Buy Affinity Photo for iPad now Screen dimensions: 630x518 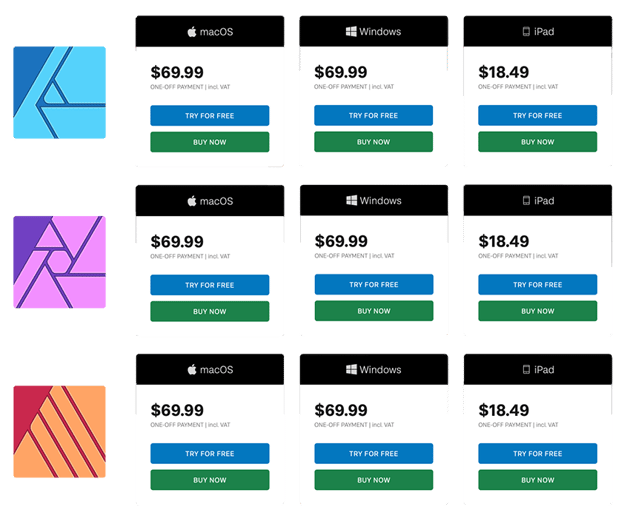(538, 311)
